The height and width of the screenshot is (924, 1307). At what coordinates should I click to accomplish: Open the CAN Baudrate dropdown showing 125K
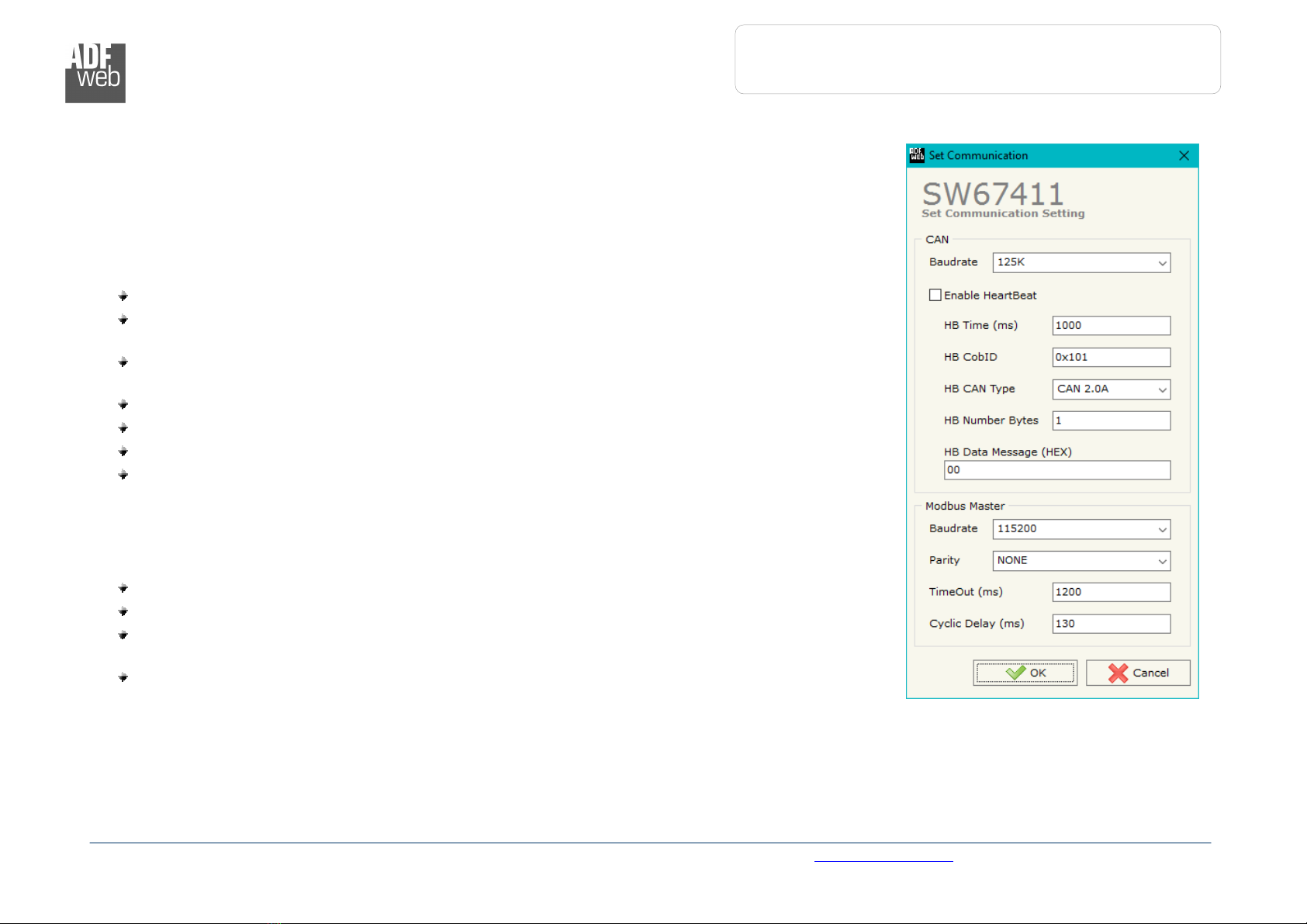(x=1081, y=262)
